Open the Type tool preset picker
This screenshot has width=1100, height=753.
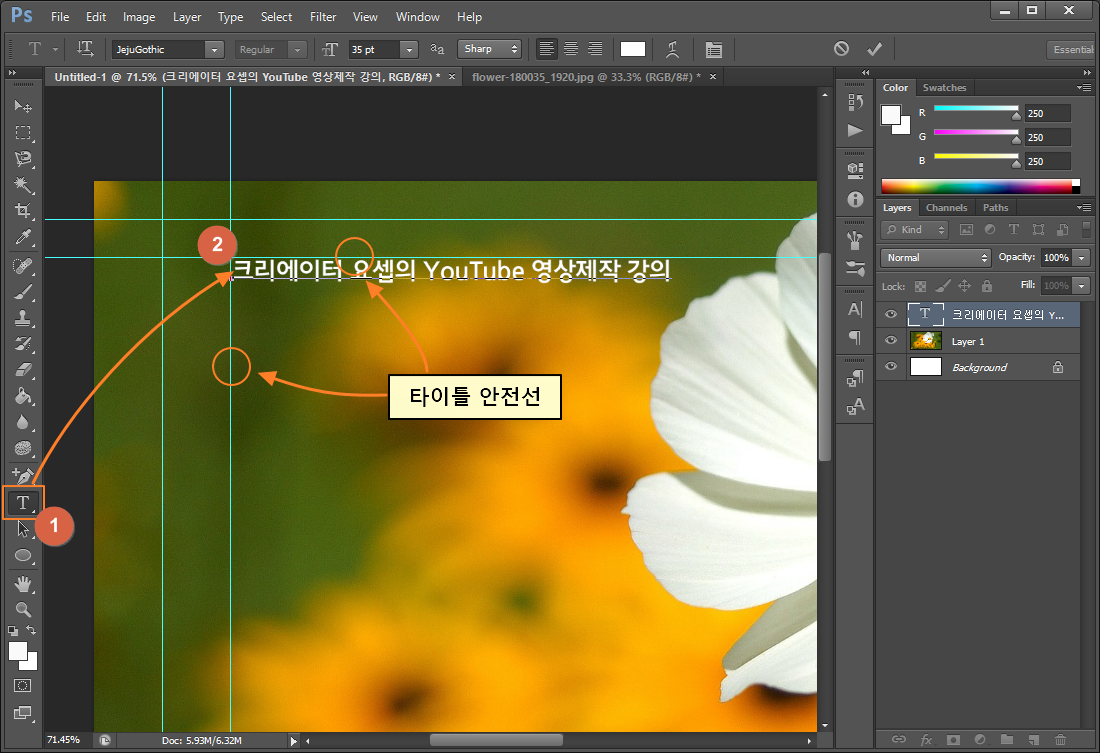[x=41, y=49]
